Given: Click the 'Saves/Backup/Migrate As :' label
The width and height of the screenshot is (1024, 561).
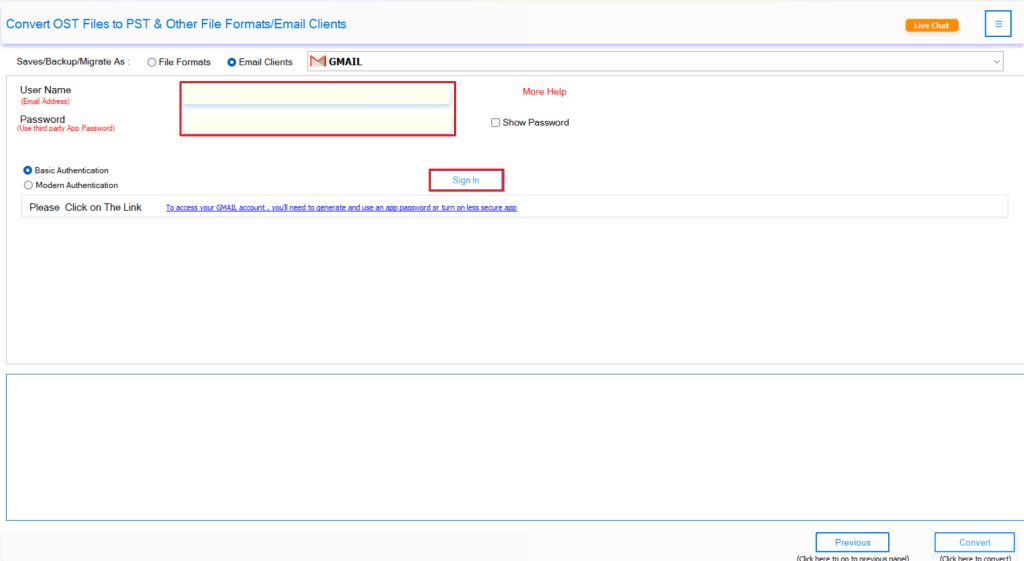Looking at the screenshot, I should click(x=73, y=61).
